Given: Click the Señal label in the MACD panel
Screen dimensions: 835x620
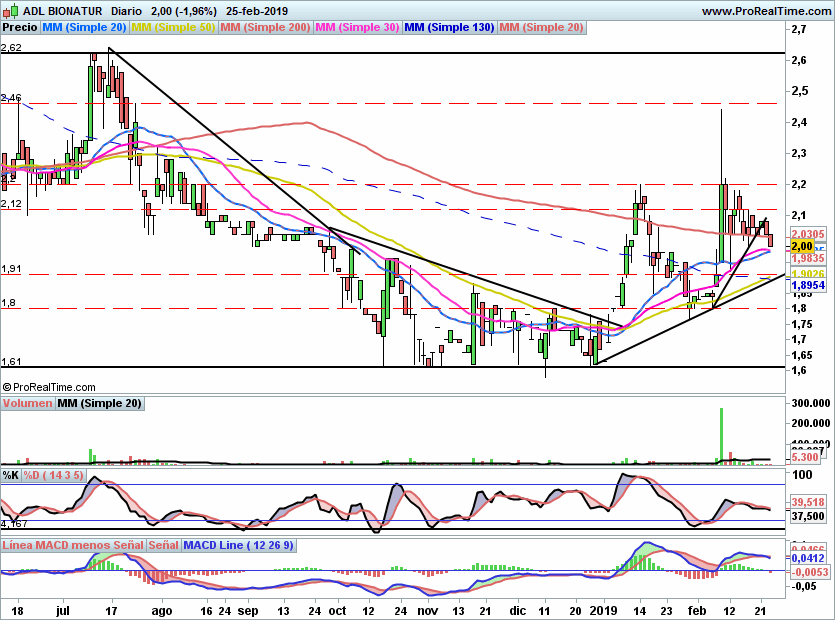Looking at the screenshot, I should [163, 545].
